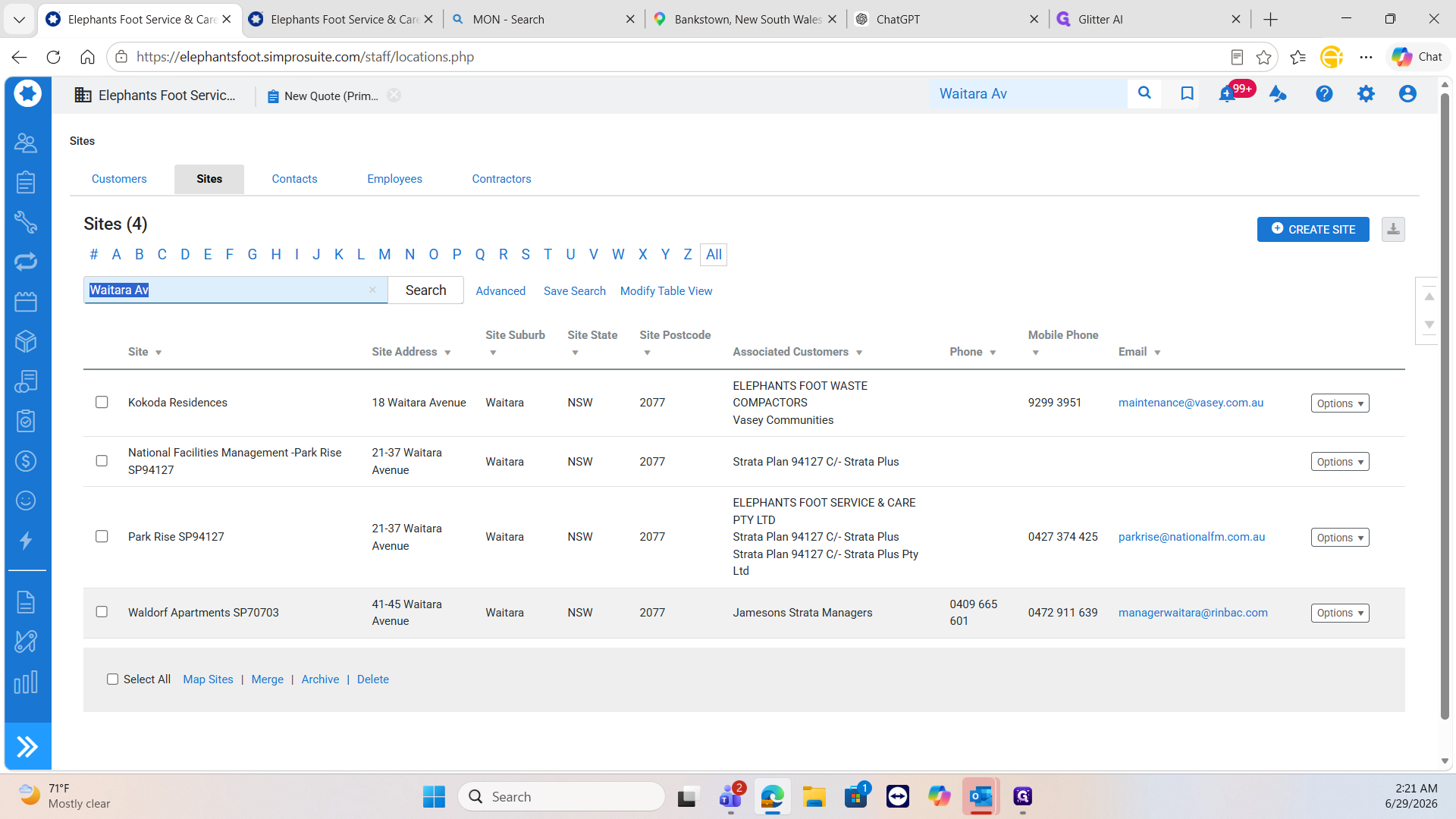This screenshot has height=819, width=1456.
Task: Click the page vertical scrollbar
Action: [1445, 406]
